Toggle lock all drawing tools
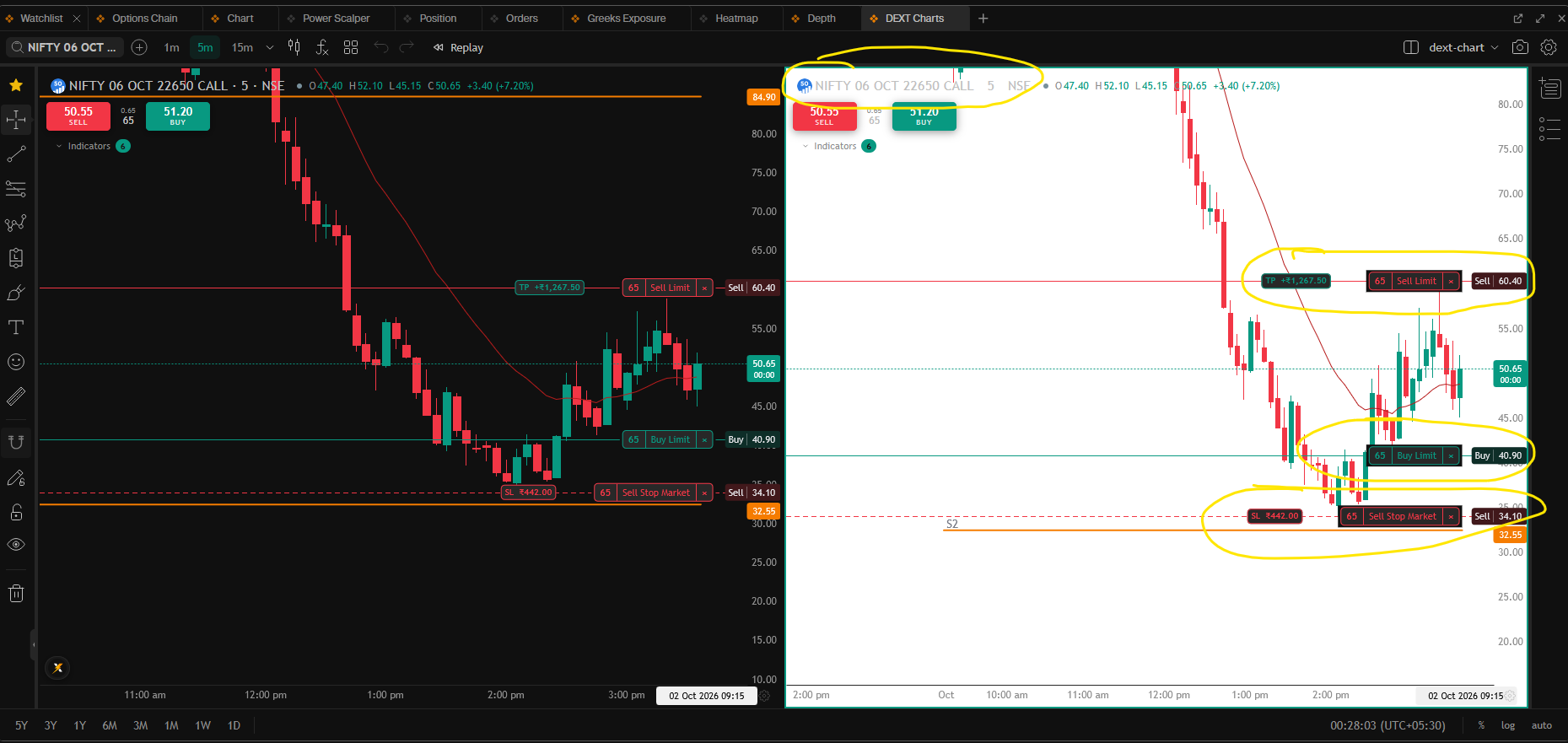1568x743 pixels. click(16, 512)
